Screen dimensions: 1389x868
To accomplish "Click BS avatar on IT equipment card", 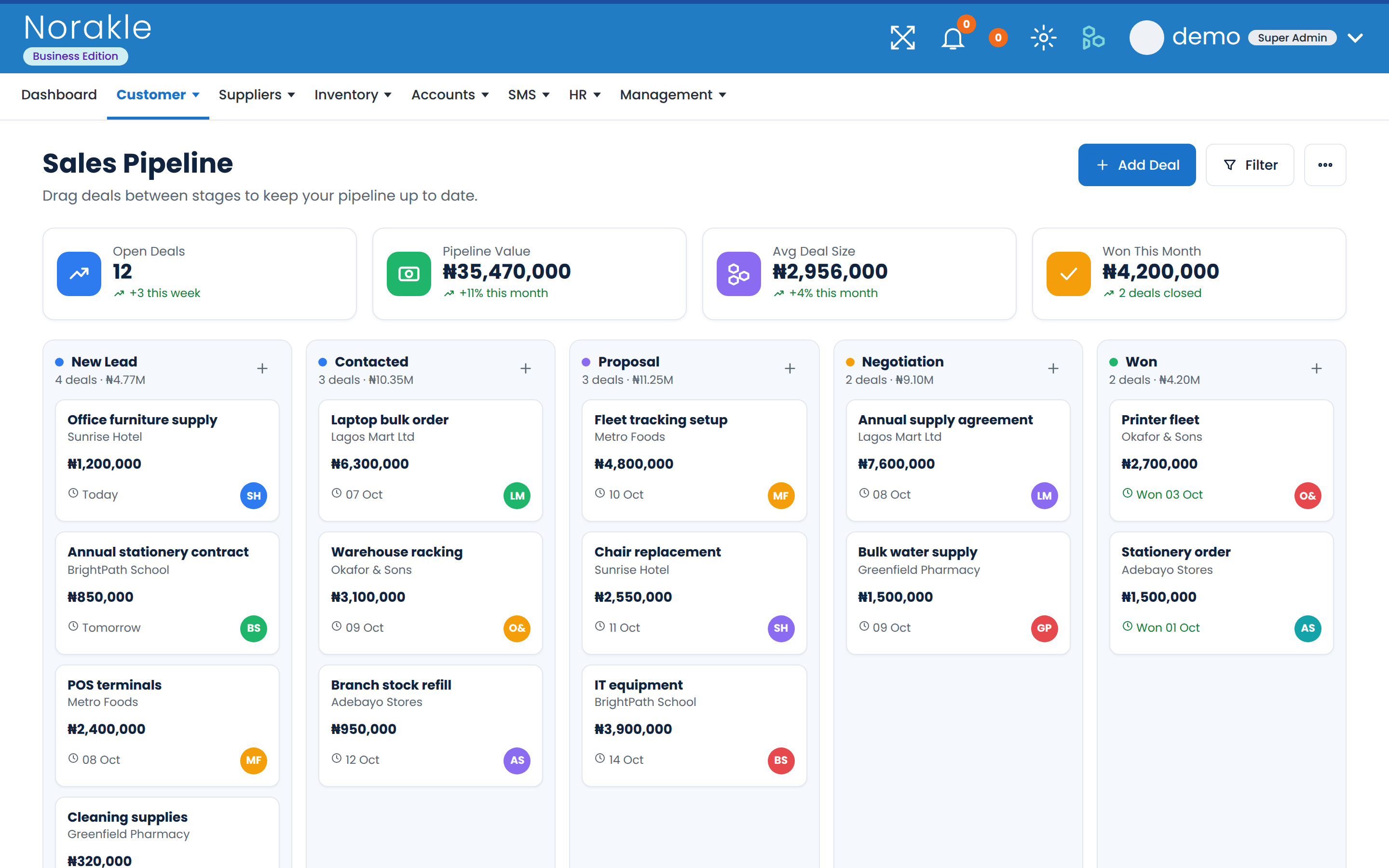I will tap(781, 760).
